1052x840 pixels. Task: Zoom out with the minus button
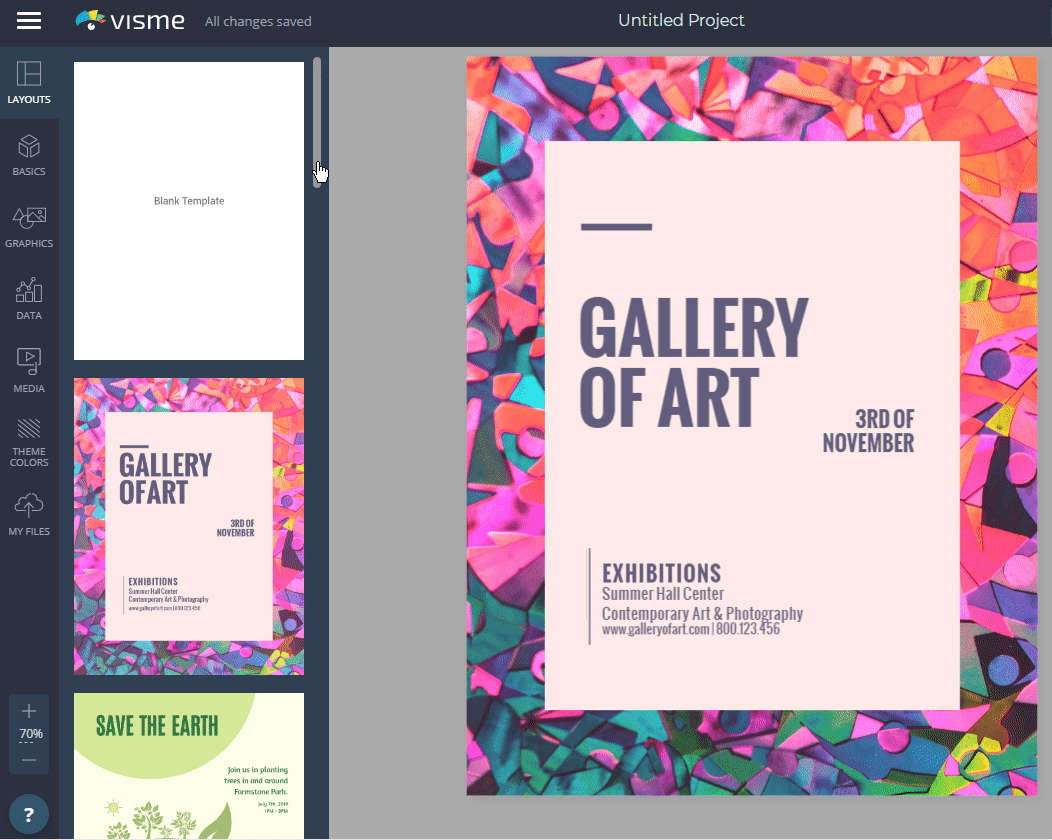point(29,760)
